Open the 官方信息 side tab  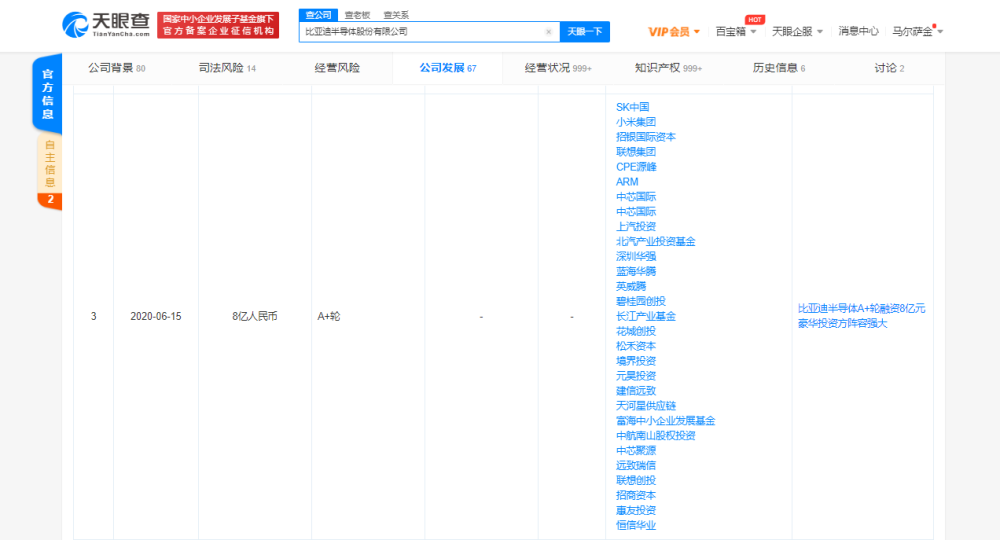pos(47,94)
